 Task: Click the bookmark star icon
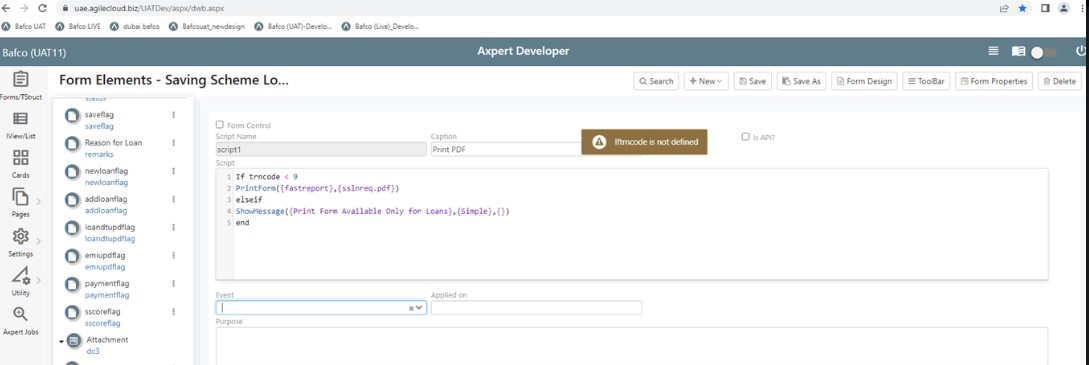point(1022,8)
